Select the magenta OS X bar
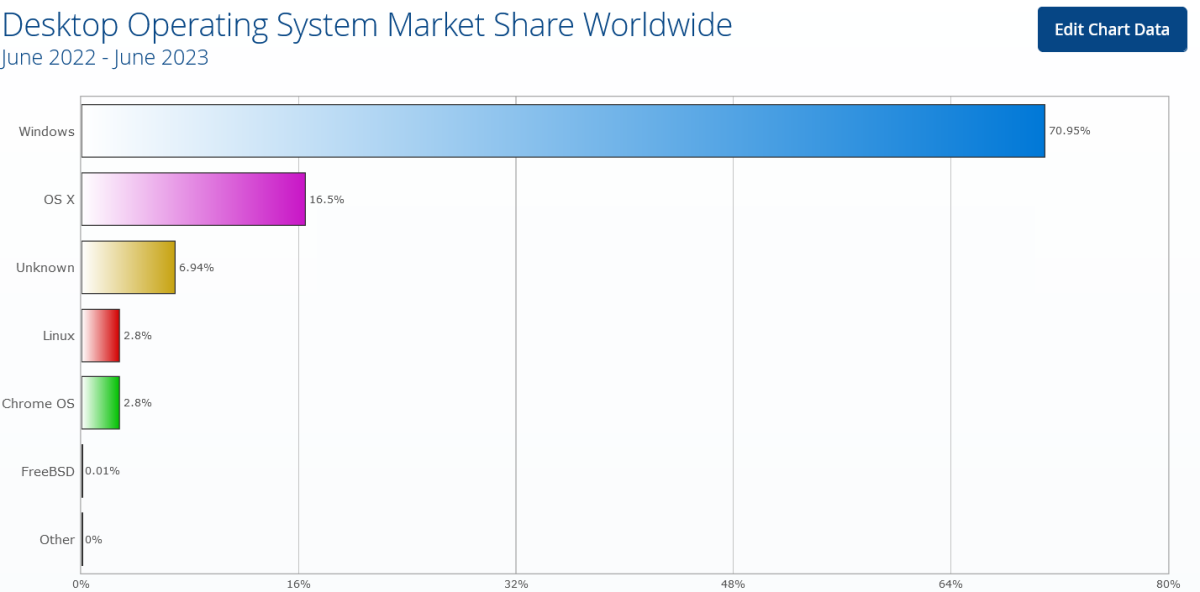The width and height of the screenshot is (1200, 592). coord(193,199)
